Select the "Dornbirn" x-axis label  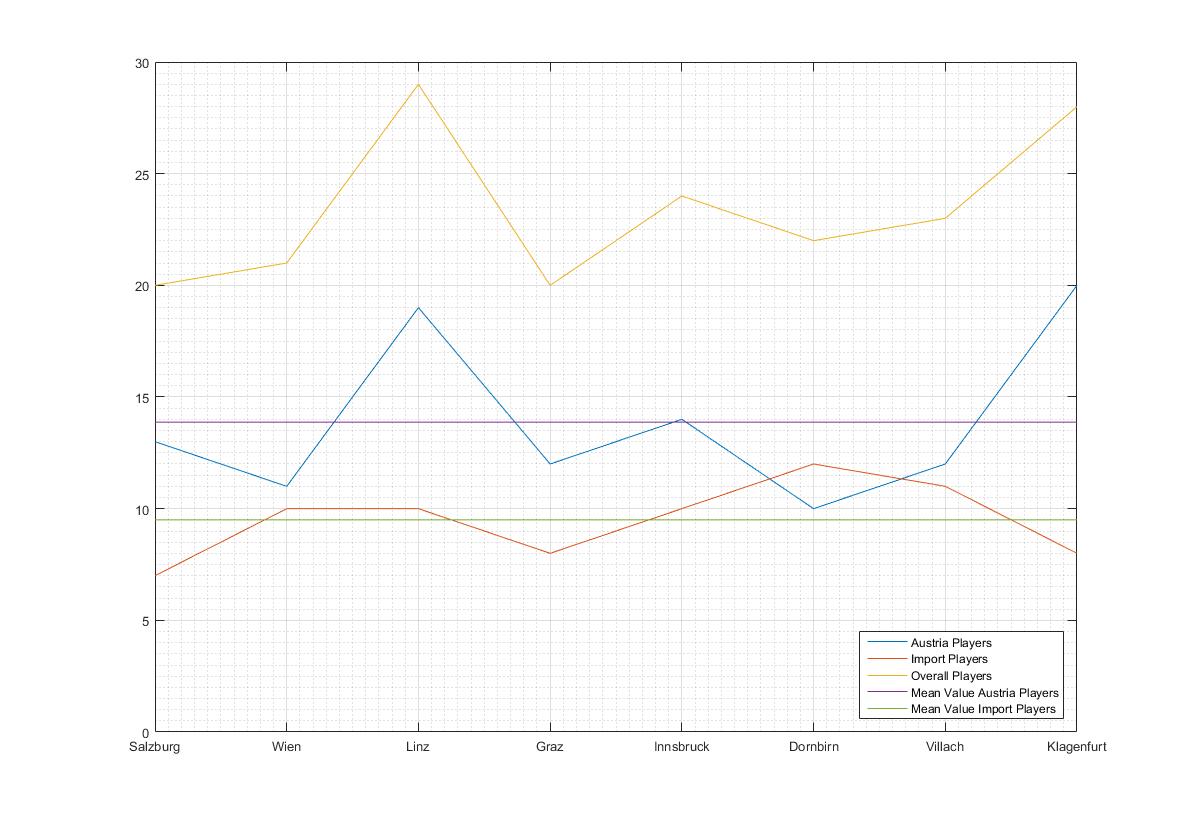tap(813, 747)
